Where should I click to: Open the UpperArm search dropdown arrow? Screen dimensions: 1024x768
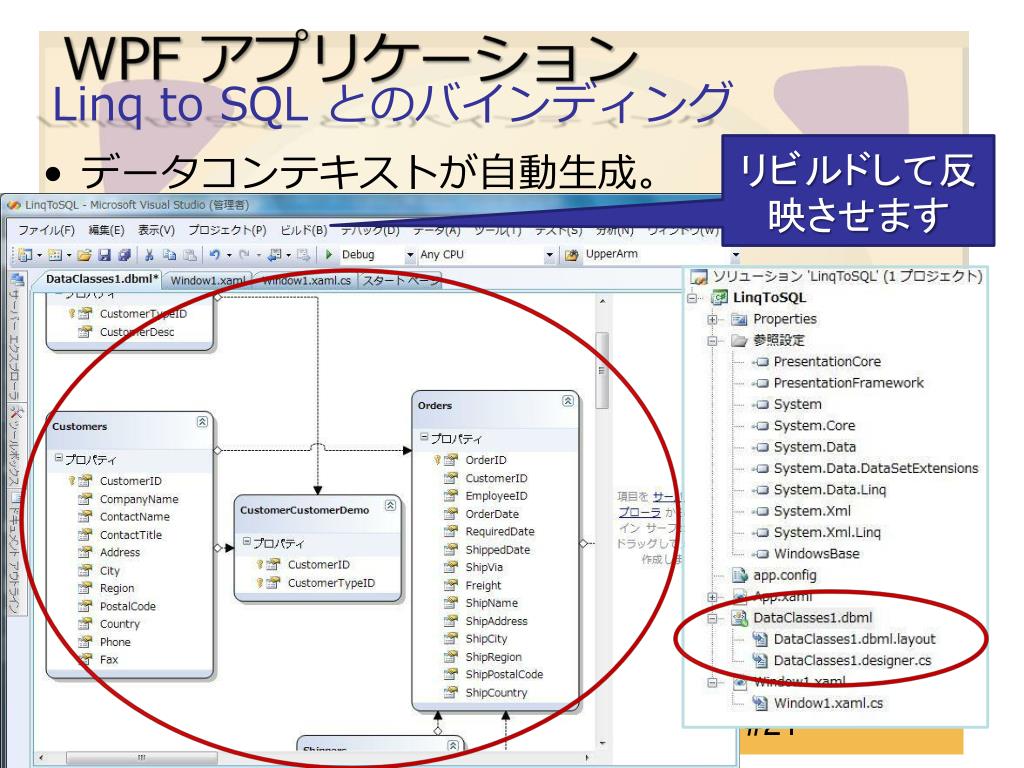(736, 255)
